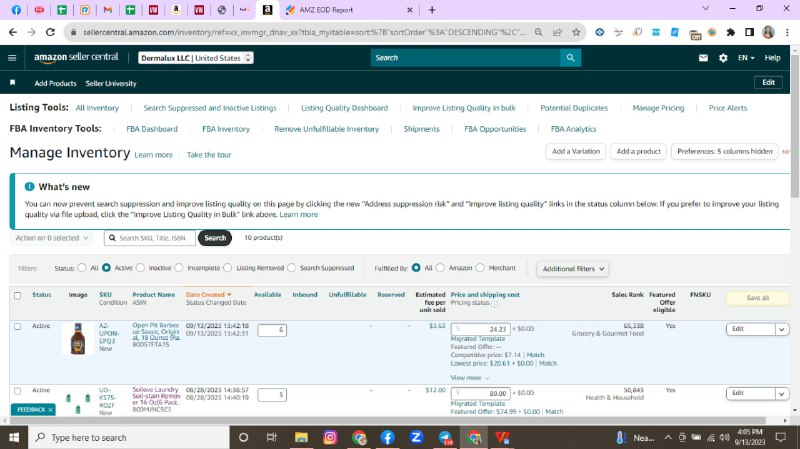Viewport: 800px width, 449px height.
Task: Go back with browser back arrow
Action: tap(13, 32)
